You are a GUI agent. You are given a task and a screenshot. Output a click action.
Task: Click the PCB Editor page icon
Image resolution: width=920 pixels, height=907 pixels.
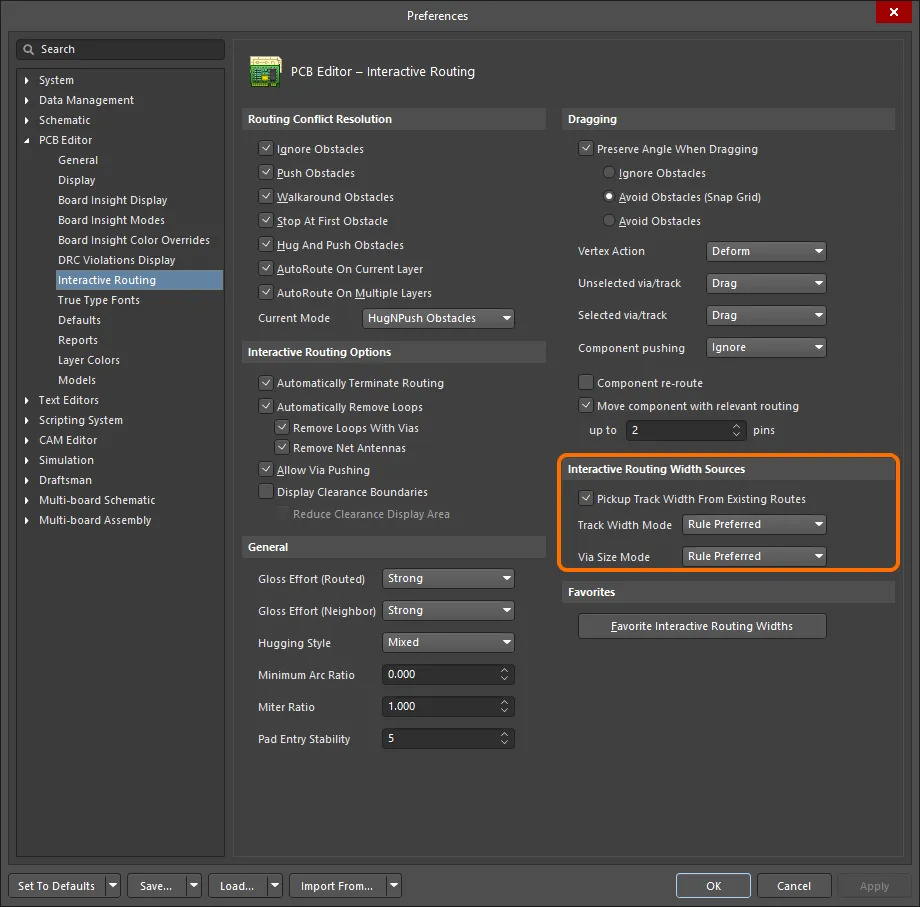click(x=265, y=72)
